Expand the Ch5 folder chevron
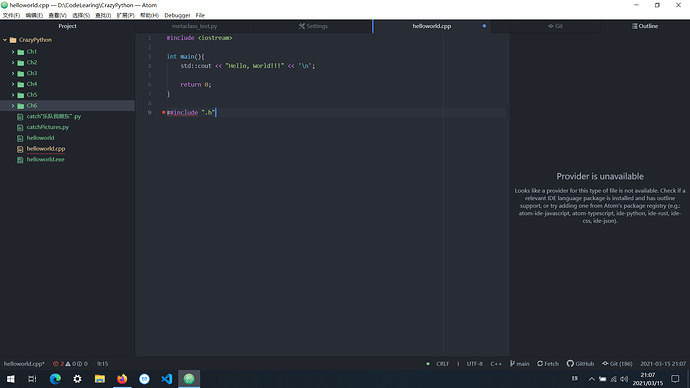The image size is (690, 388). [13, 95]
